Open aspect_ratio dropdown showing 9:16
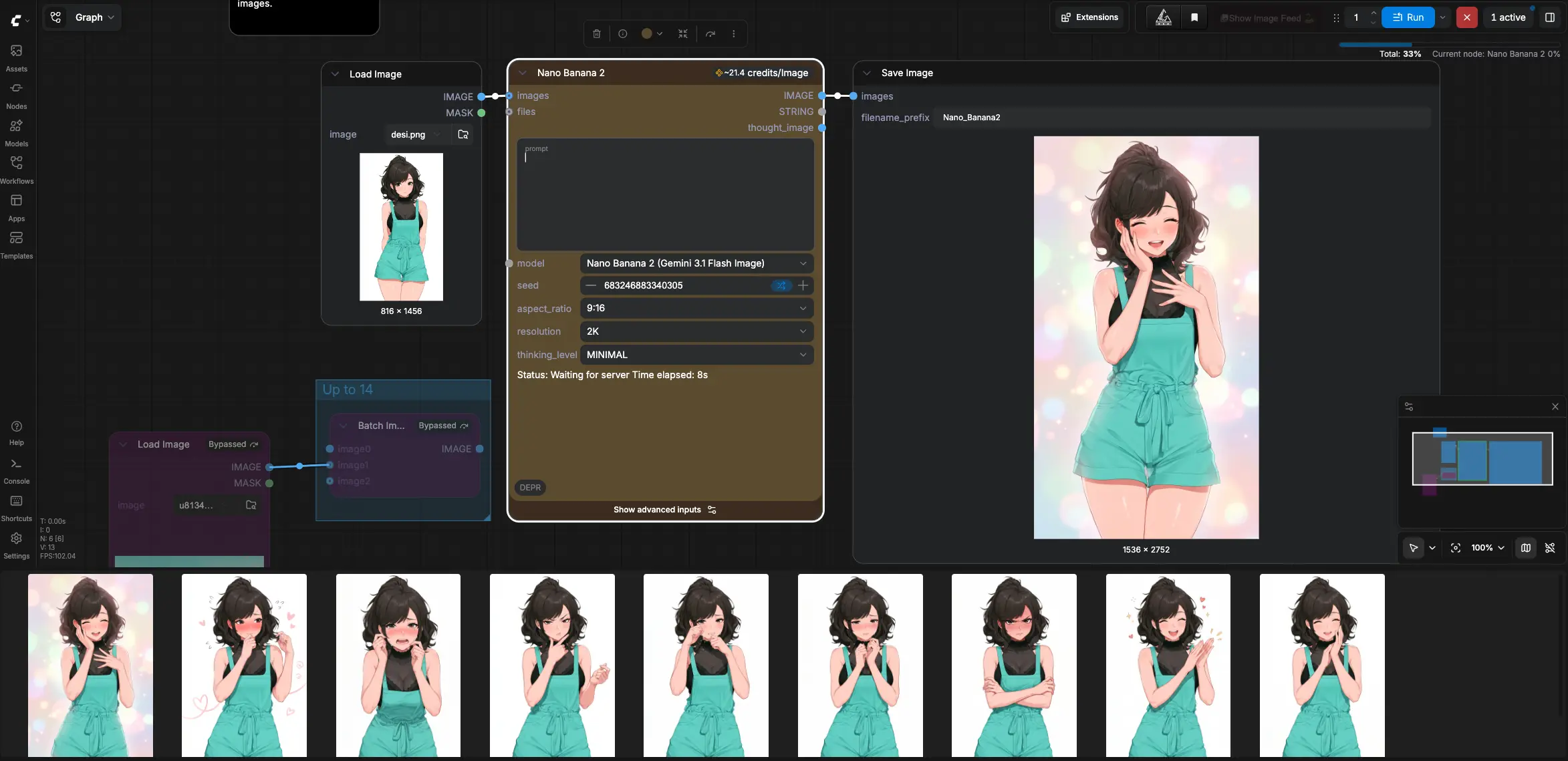This screenshot has width=1568, height=761. pyautogui.click(x=696, y=308)
